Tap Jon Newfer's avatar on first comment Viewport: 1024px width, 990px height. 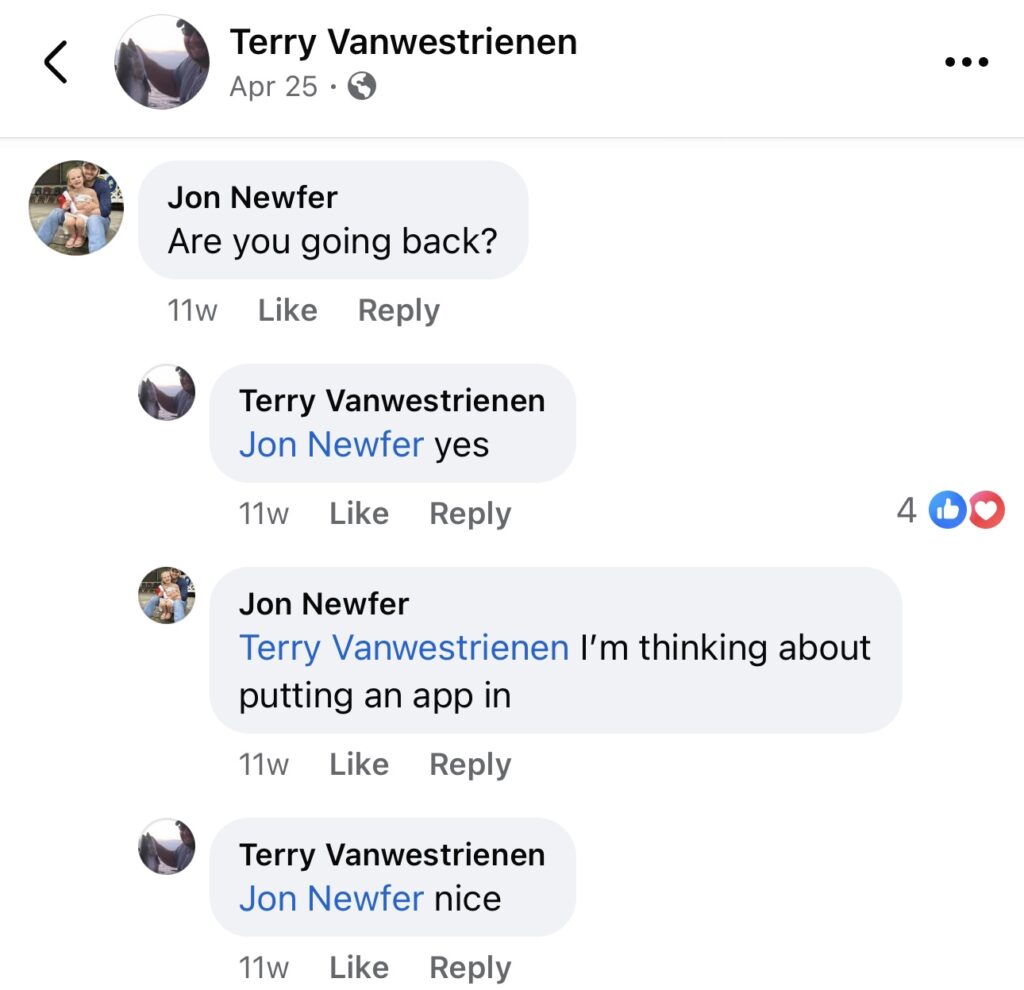(76, 207)
